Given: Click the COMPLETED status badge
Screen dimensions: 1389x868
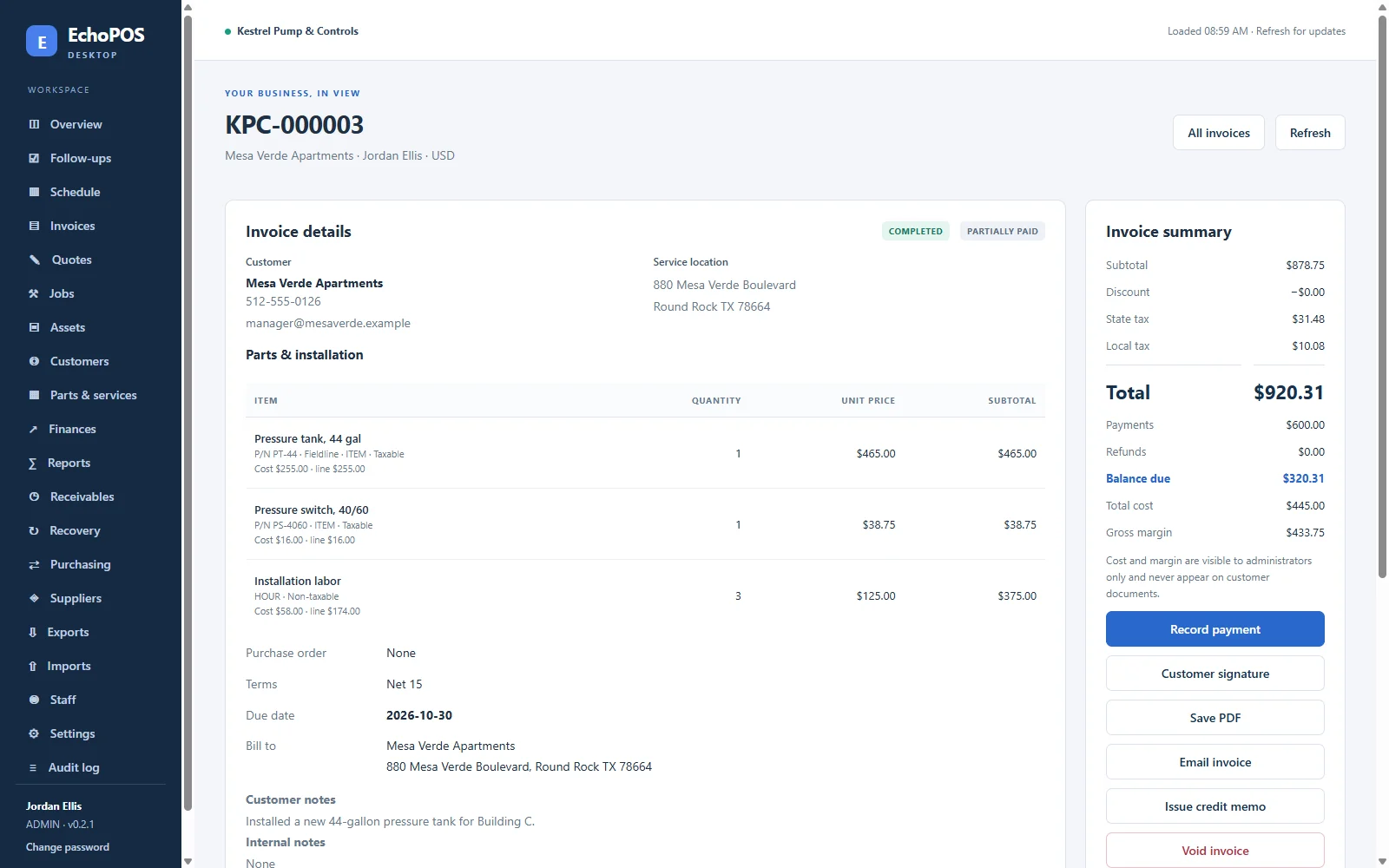Looking at the screenshot, I should click(916, 232).
